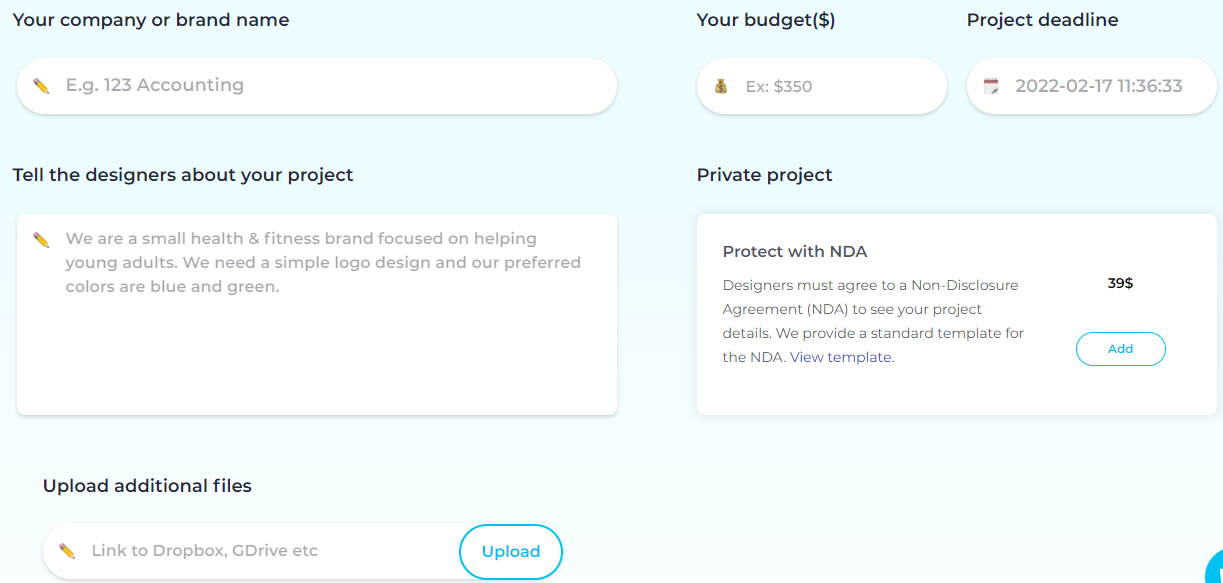Focus the company or brand name input
1223x583 pixels.
coord(317,86)
